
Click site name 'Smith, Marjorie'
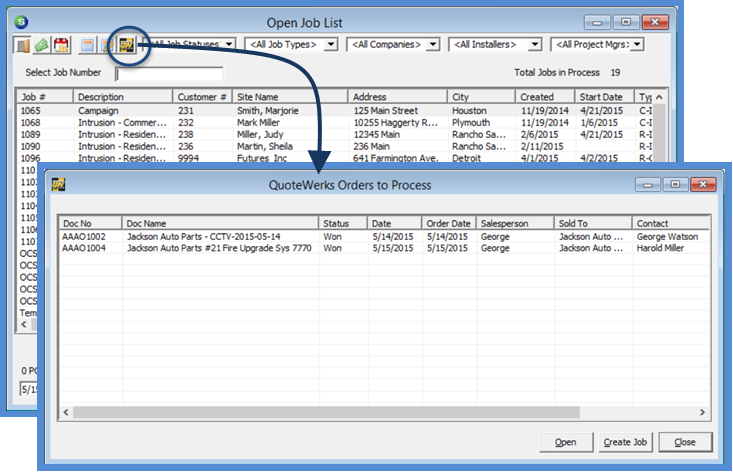click(x=267, y=111)
